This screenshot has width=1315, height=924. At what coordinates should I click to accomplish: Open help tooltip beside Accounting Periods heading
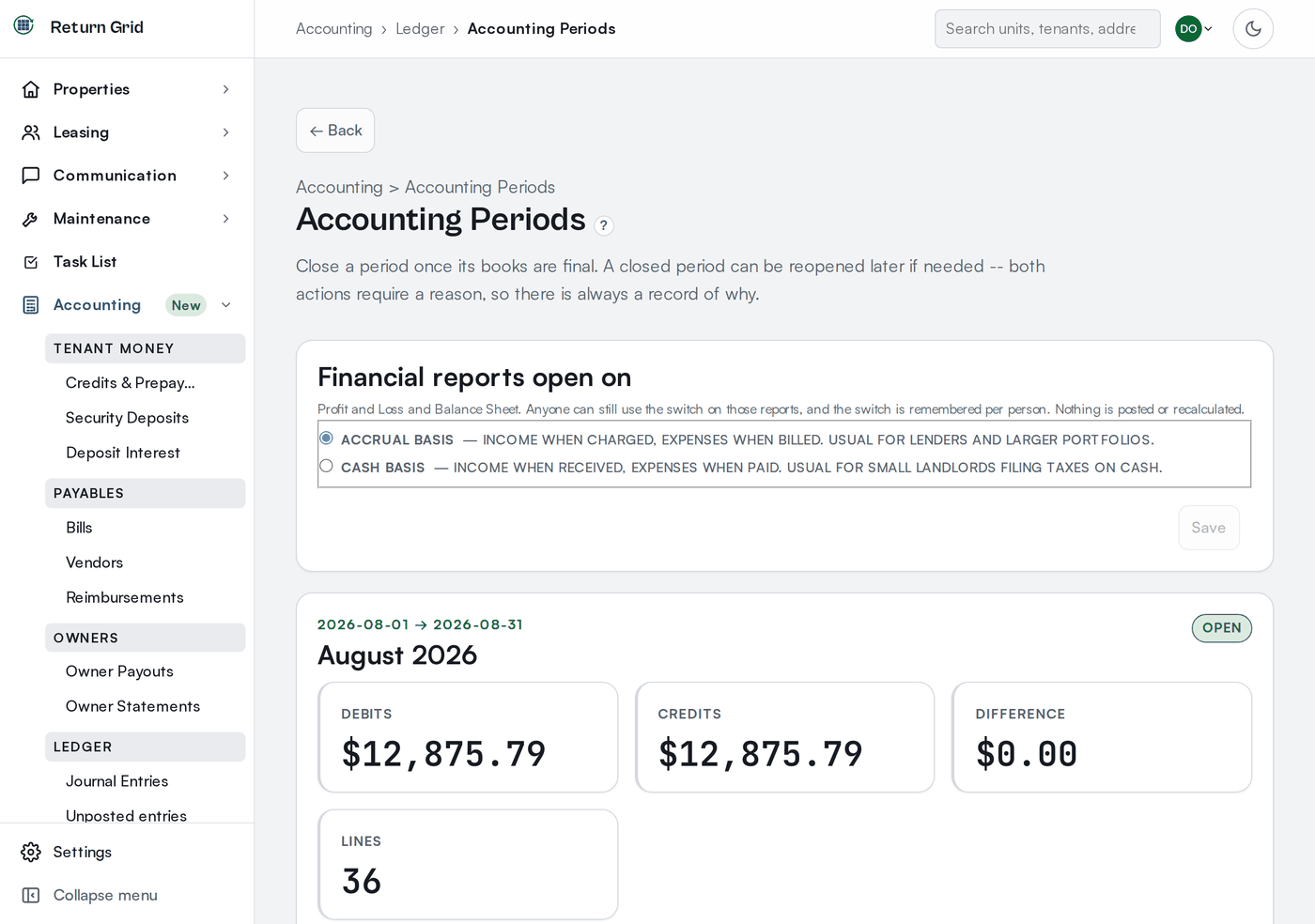point(604,225)
